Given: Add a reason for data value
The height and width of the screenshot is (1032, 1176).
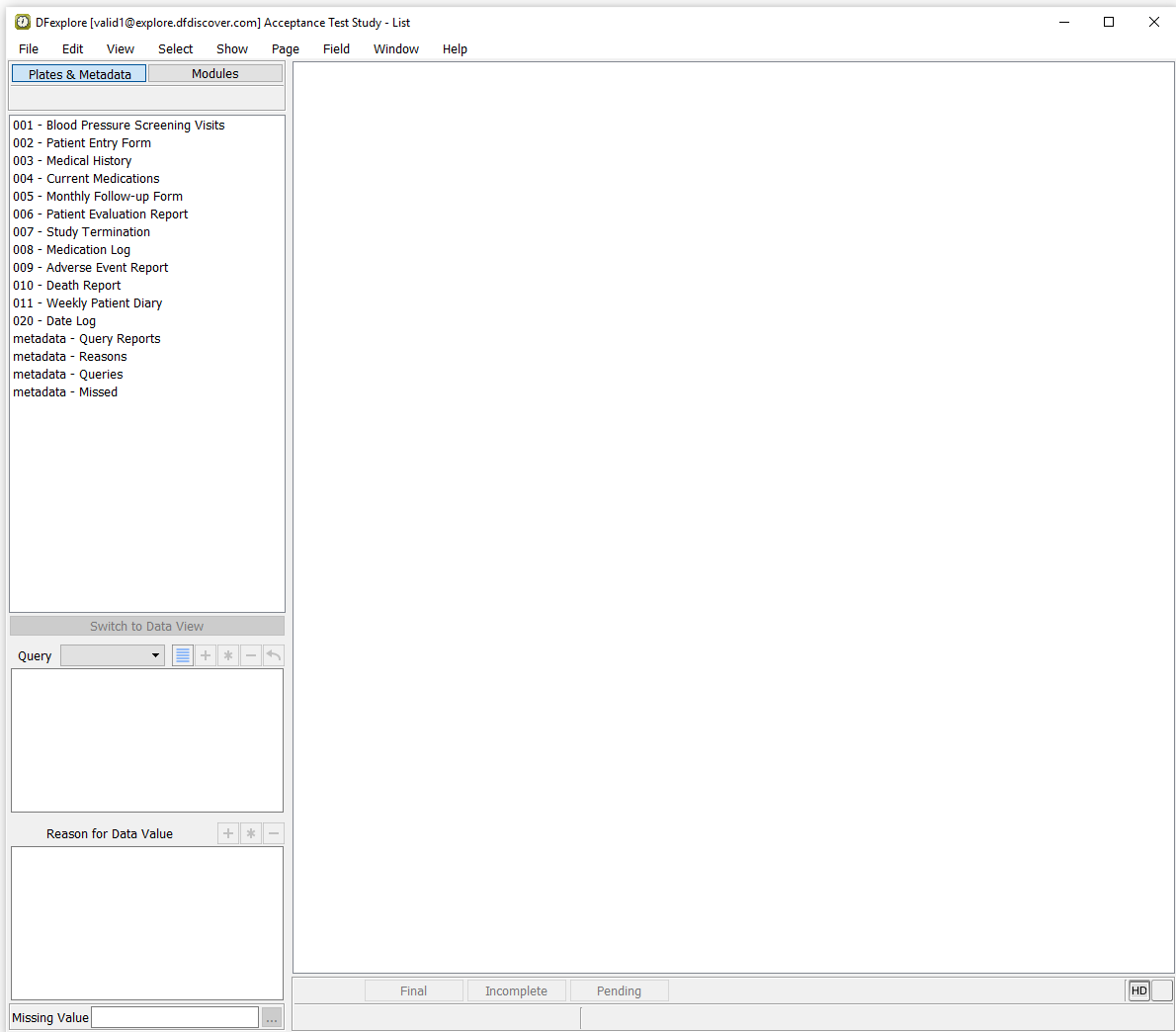Looking at the screenshot, I should pyautogui.click(x=228, y=833).
